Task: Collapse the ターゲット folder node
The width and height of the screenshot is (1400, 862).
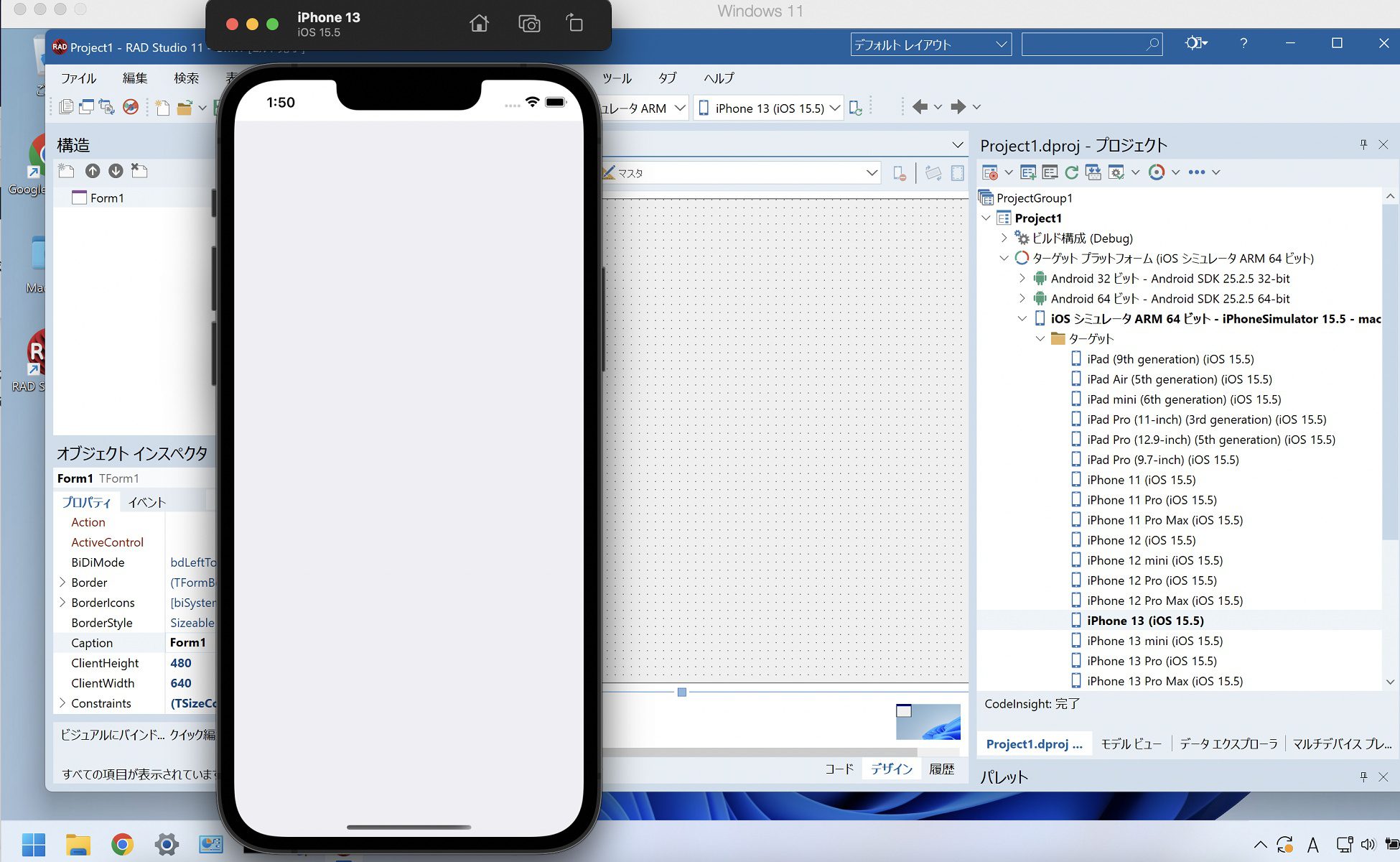Action: (x=1040, y=338)
